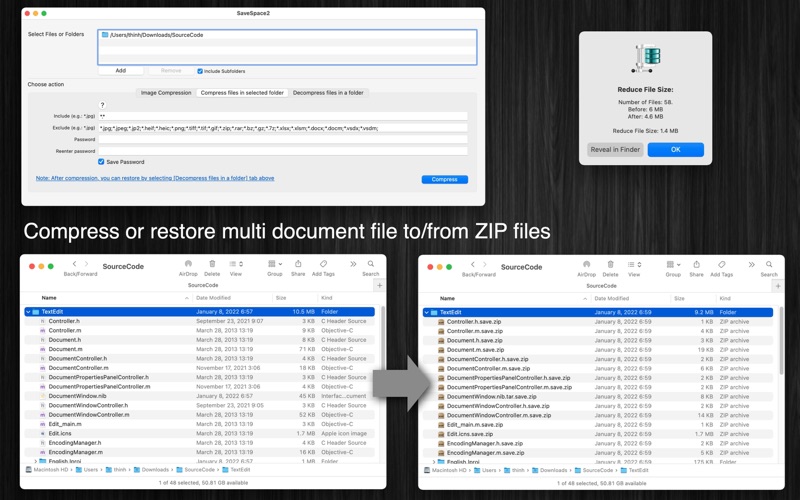Screen dimensions: 800x500
Task: Click Delete trash icon in right Finder window
Action: pyautogui.click(x=611, y=264)
